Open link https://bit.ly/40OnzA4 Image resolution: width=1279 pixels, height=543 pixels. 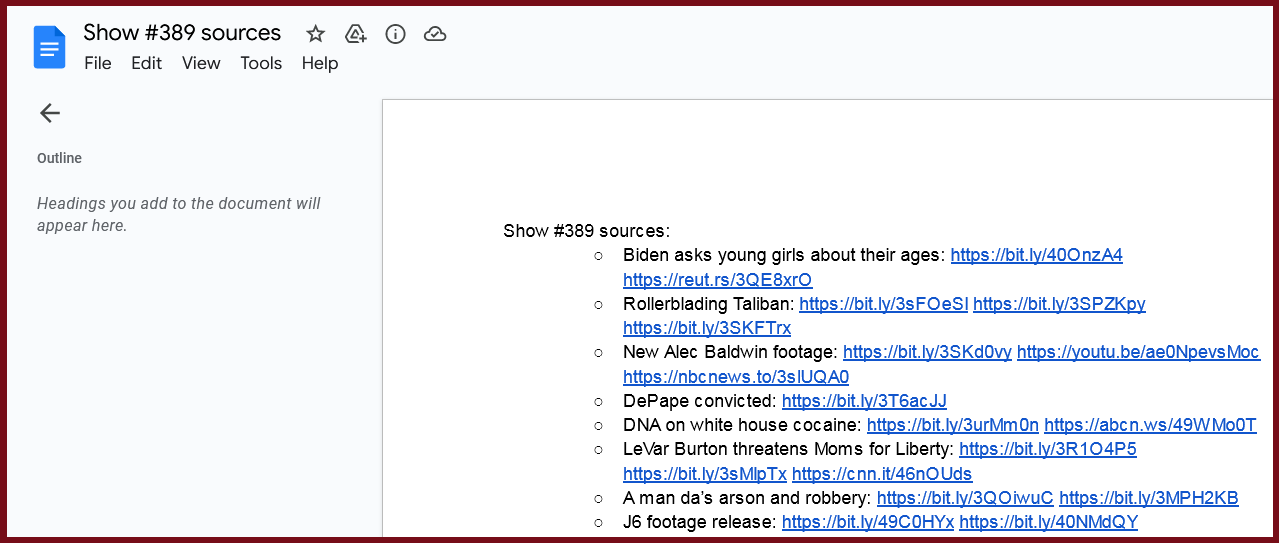[1037, 255]
